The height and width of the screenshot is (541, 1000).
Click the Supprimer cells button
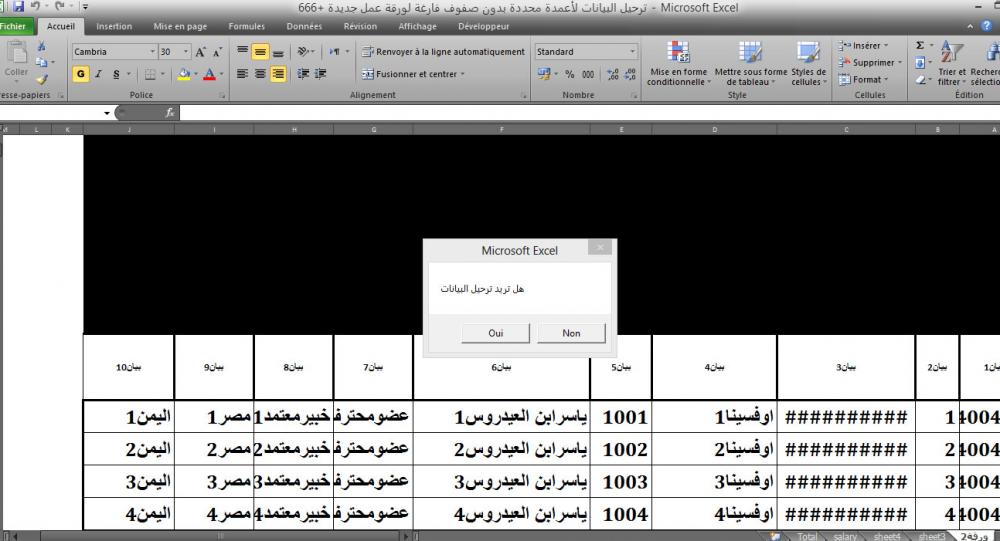coord(870,63)
